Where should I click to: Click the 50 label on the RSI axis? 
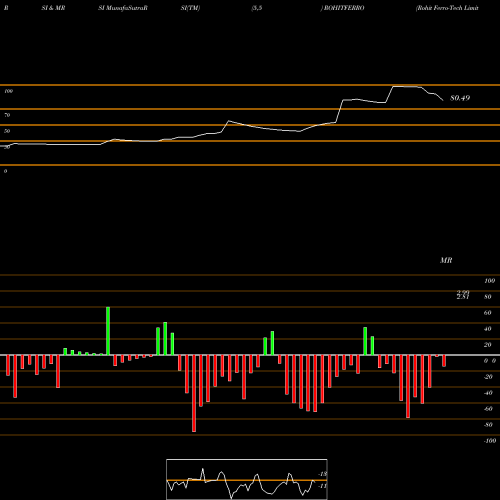(x=7, y=131)
